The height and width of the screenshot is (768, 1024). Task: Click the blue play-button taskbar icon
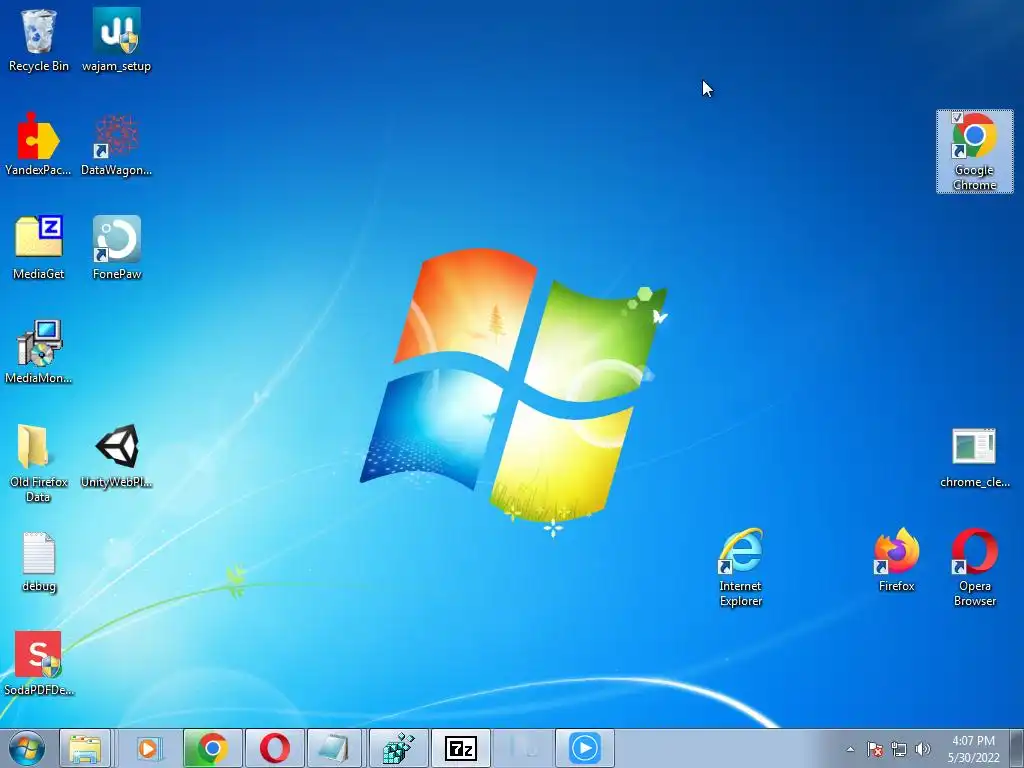coord(585,748)
